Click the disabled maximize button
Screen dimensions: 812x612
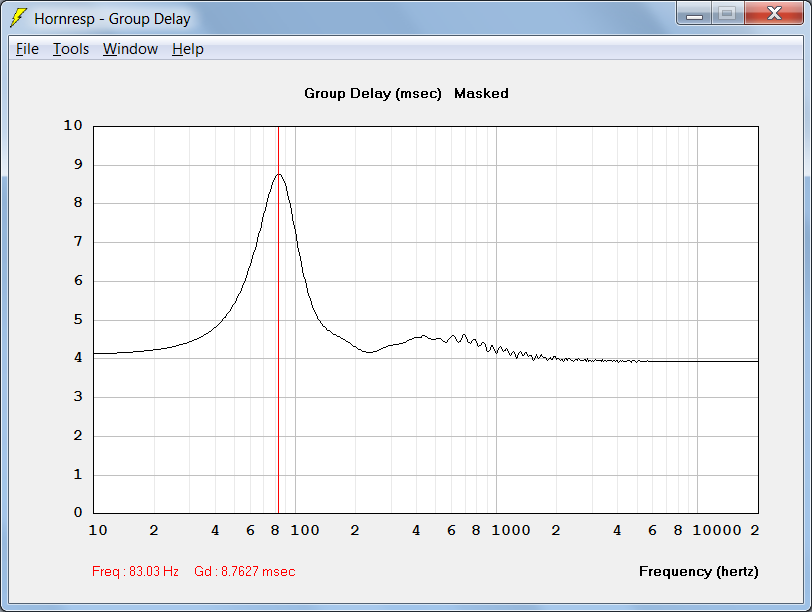tap(727, 14)
